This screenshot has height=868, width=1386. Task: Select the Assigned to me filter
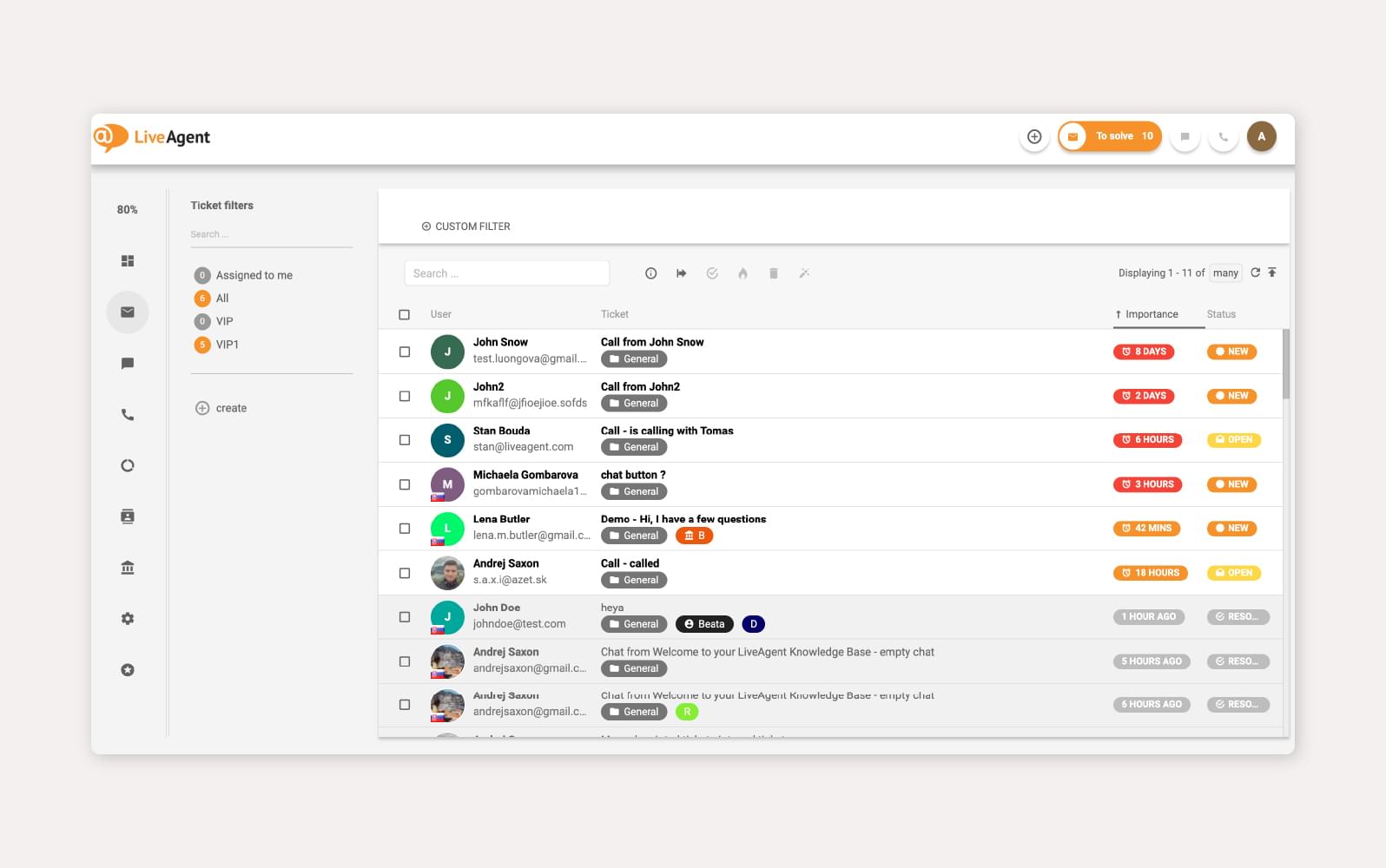coord(244,275)
